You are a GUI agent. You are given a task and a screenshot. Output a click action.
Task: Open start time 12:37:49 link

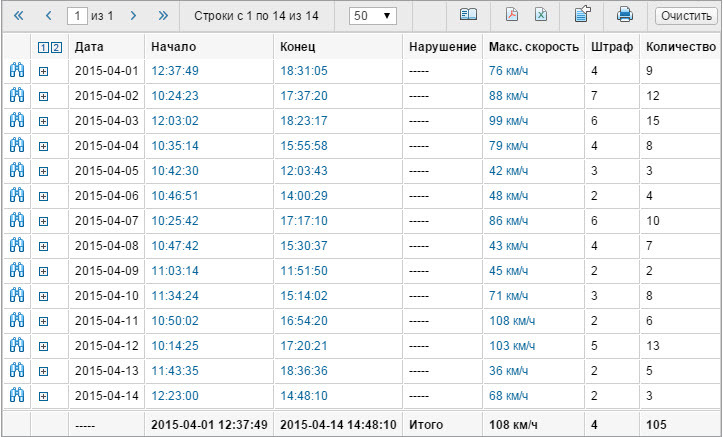(x=175, y=71)
